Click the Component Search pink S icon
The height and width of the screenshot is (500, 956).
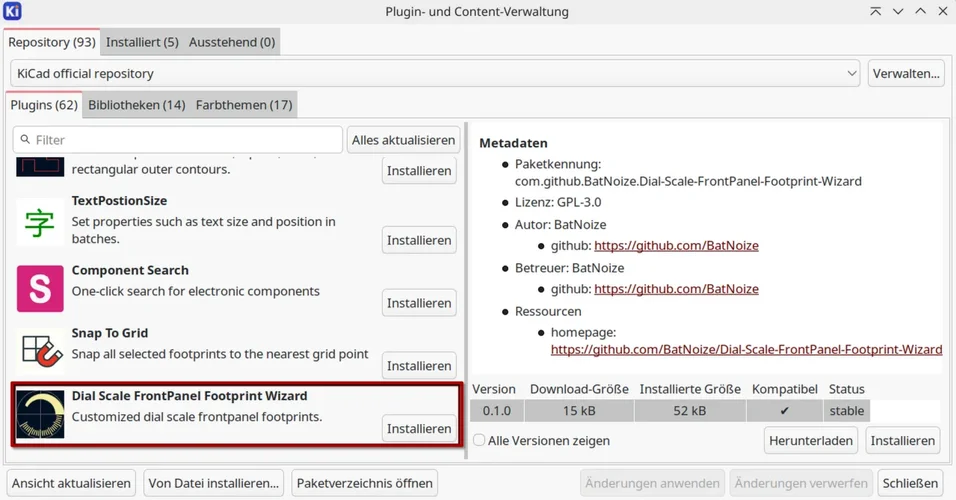coord(40,288)
